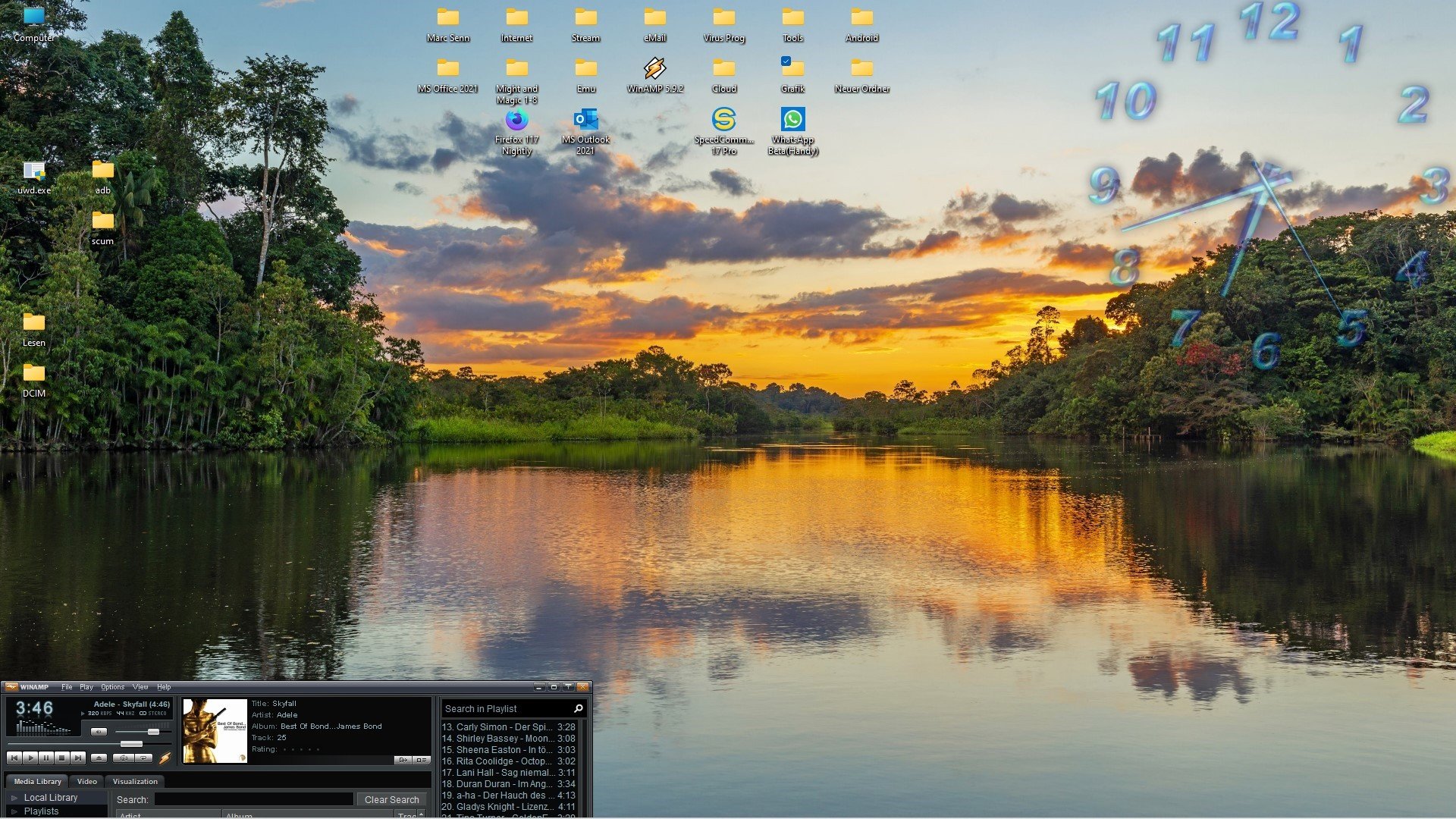1456x819 pixels.
Task: Expand the Local Library tree node
Action: tap(14, 798)
